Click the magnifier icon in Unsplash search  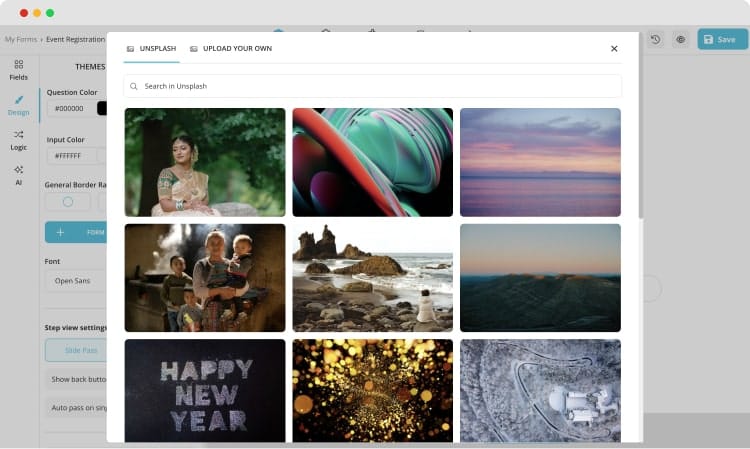coord(134,86)
